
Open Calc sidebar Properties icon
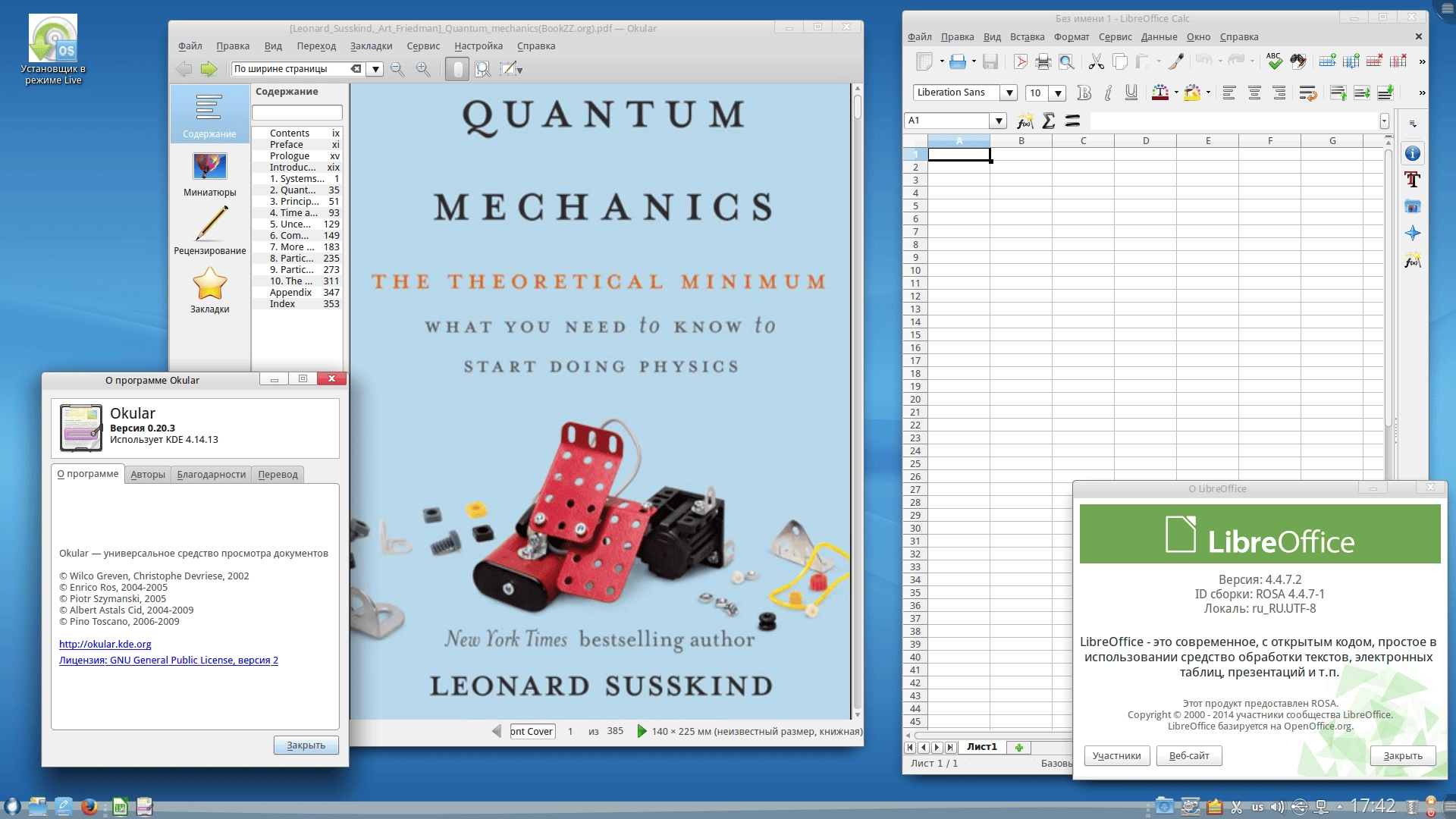(x=1412, y=154)
